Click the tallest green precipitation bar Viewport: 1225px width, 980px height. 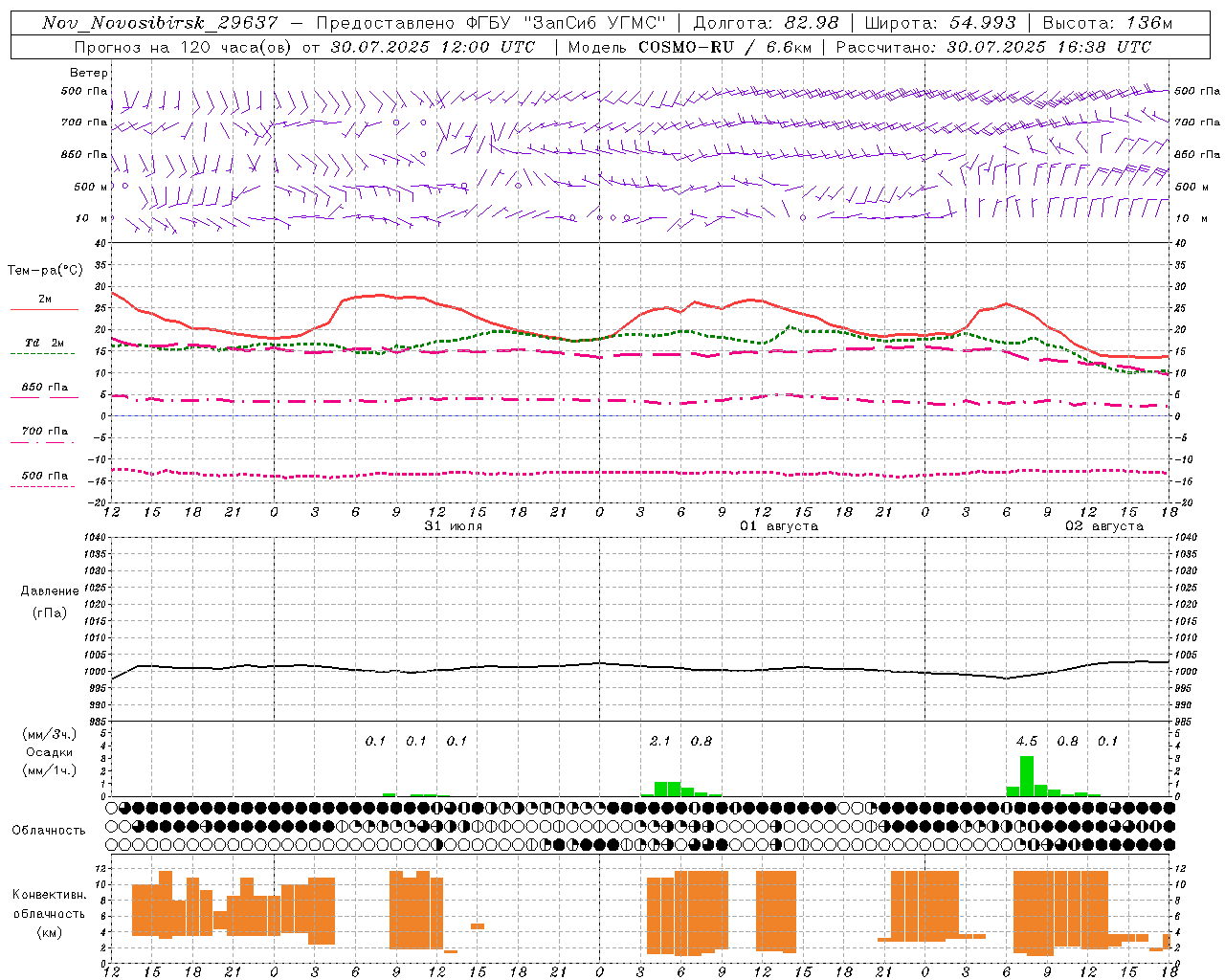(1027, 776)
